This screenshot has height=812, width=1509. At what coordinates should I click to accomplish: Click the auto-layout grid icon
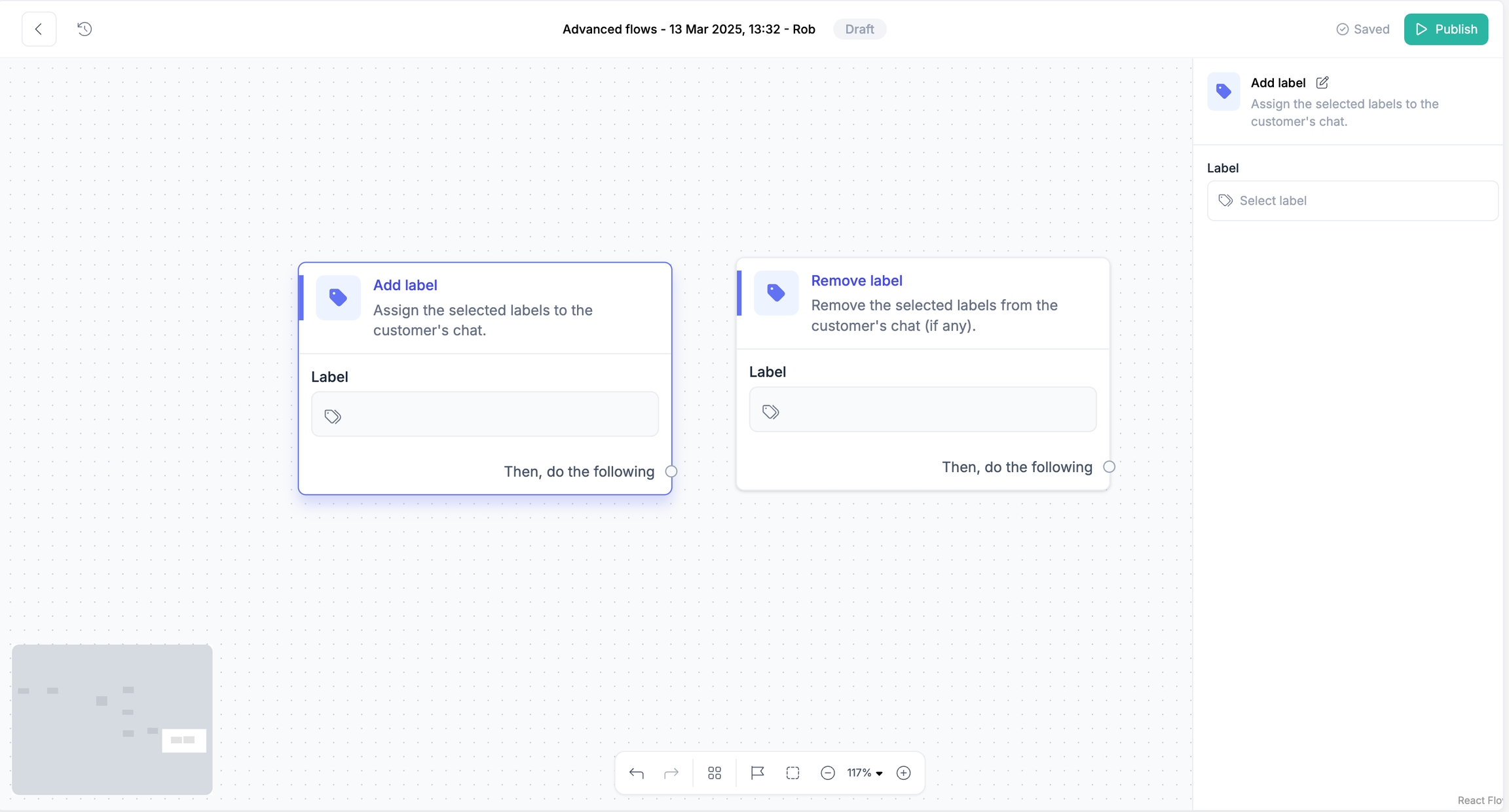click(715, 773)
